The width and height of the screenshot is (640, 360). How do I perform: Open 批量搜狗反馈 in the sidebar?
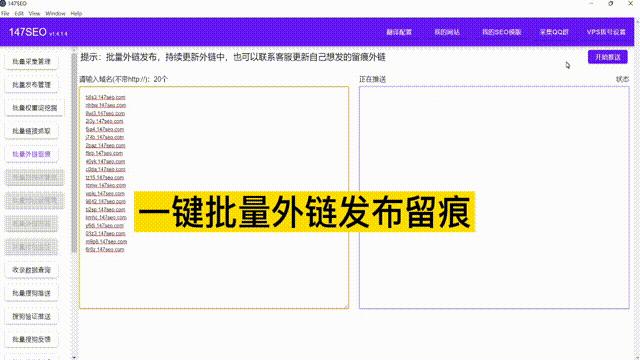tap(31, 339)
